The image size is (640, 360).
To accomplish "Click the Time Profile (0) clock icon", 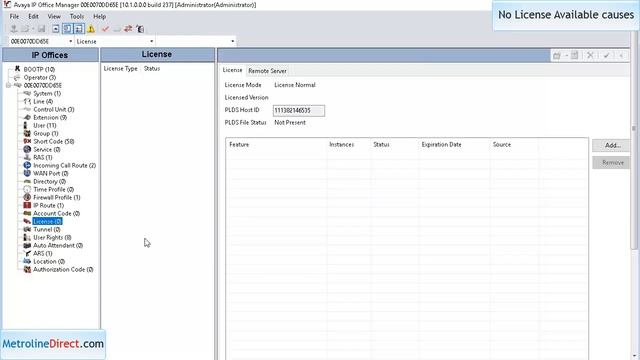I will coord(27,189).
